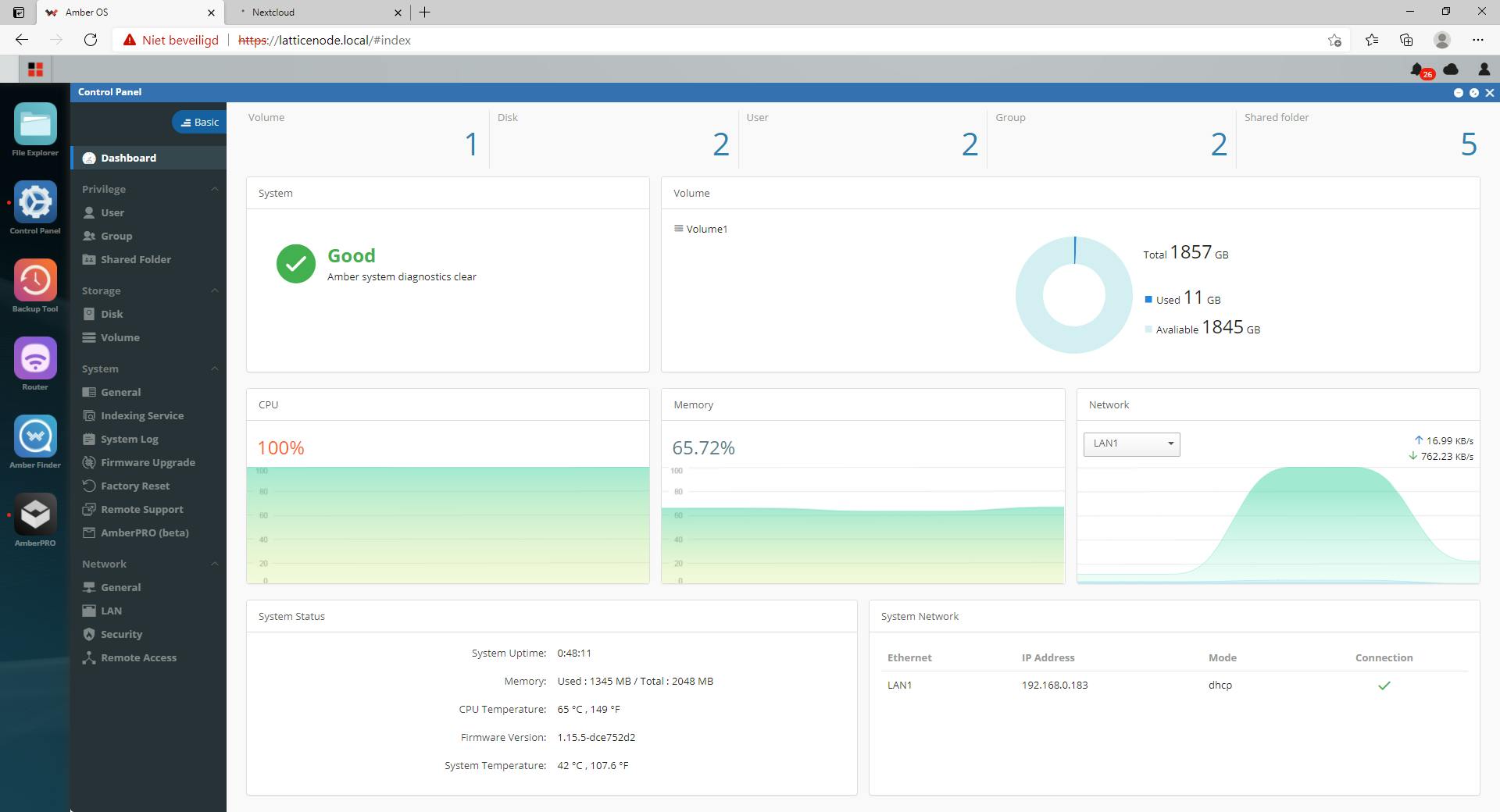Maximize the Control Panel window

click(x=1474, y=92)
